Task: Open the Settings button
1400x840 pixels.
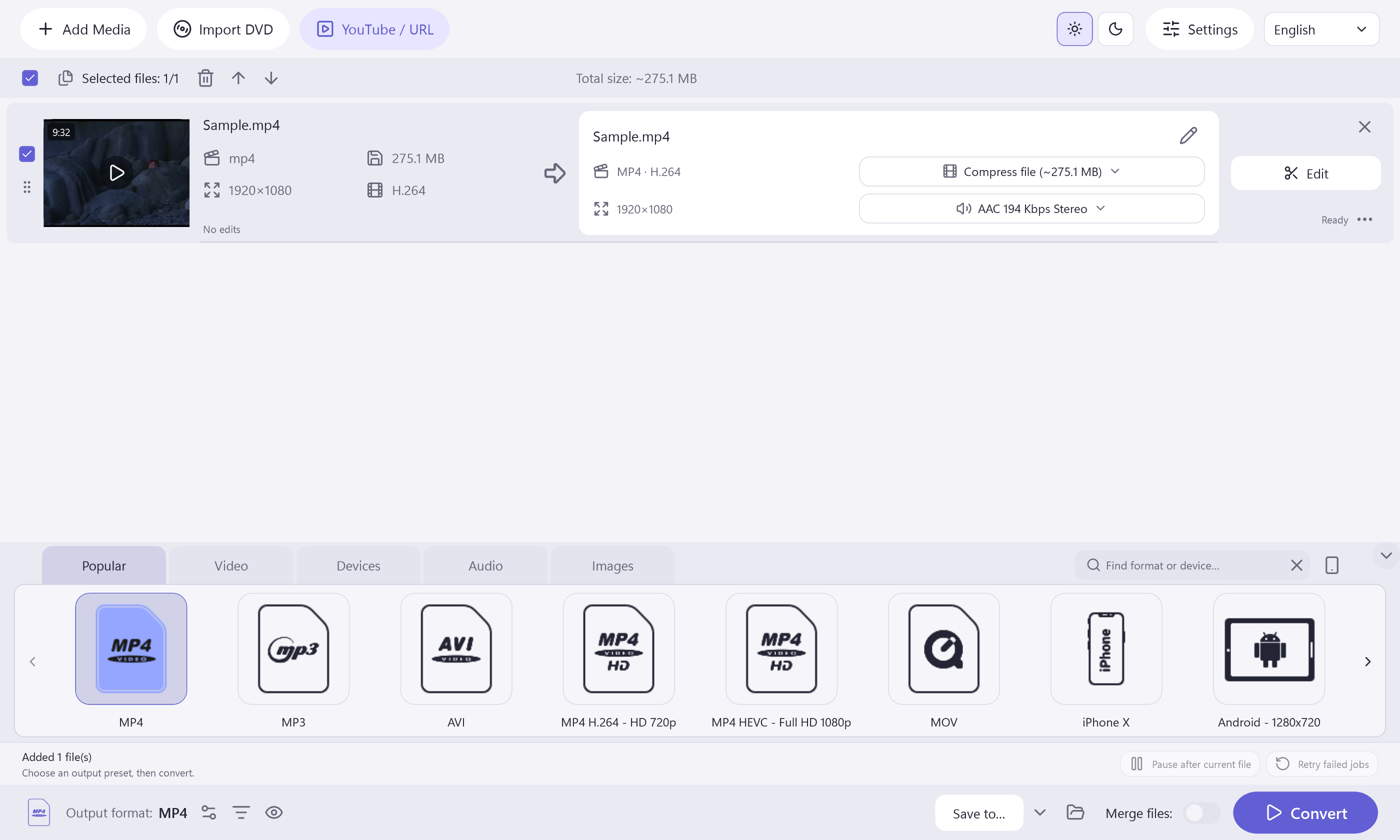Action: click(x=1199, y=29)
